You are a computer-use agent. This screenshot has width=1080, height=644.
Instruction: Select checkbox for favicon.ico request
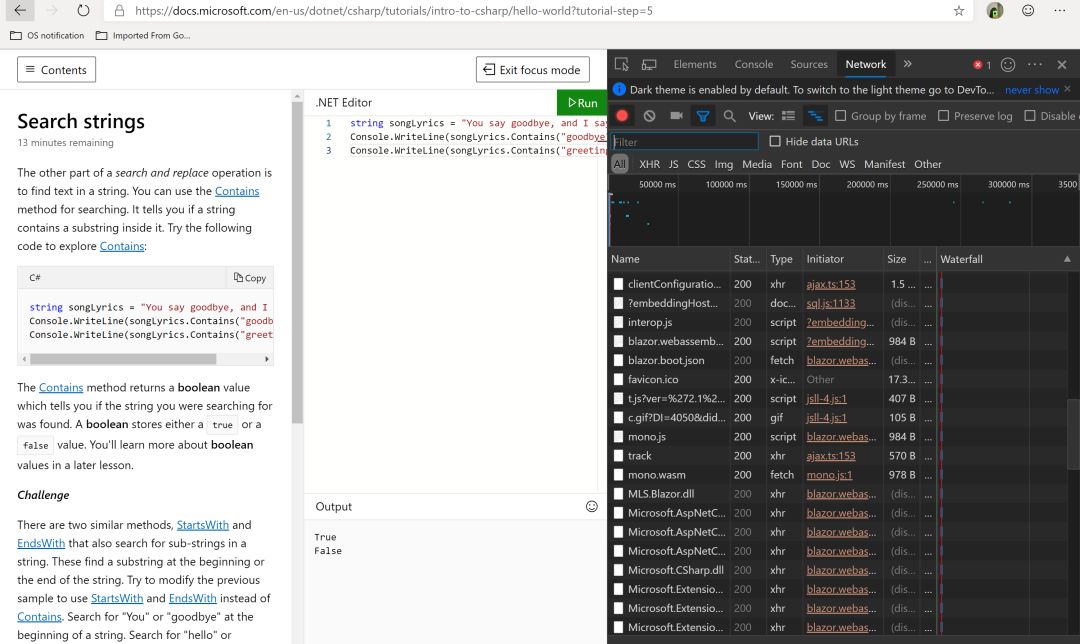619,379
